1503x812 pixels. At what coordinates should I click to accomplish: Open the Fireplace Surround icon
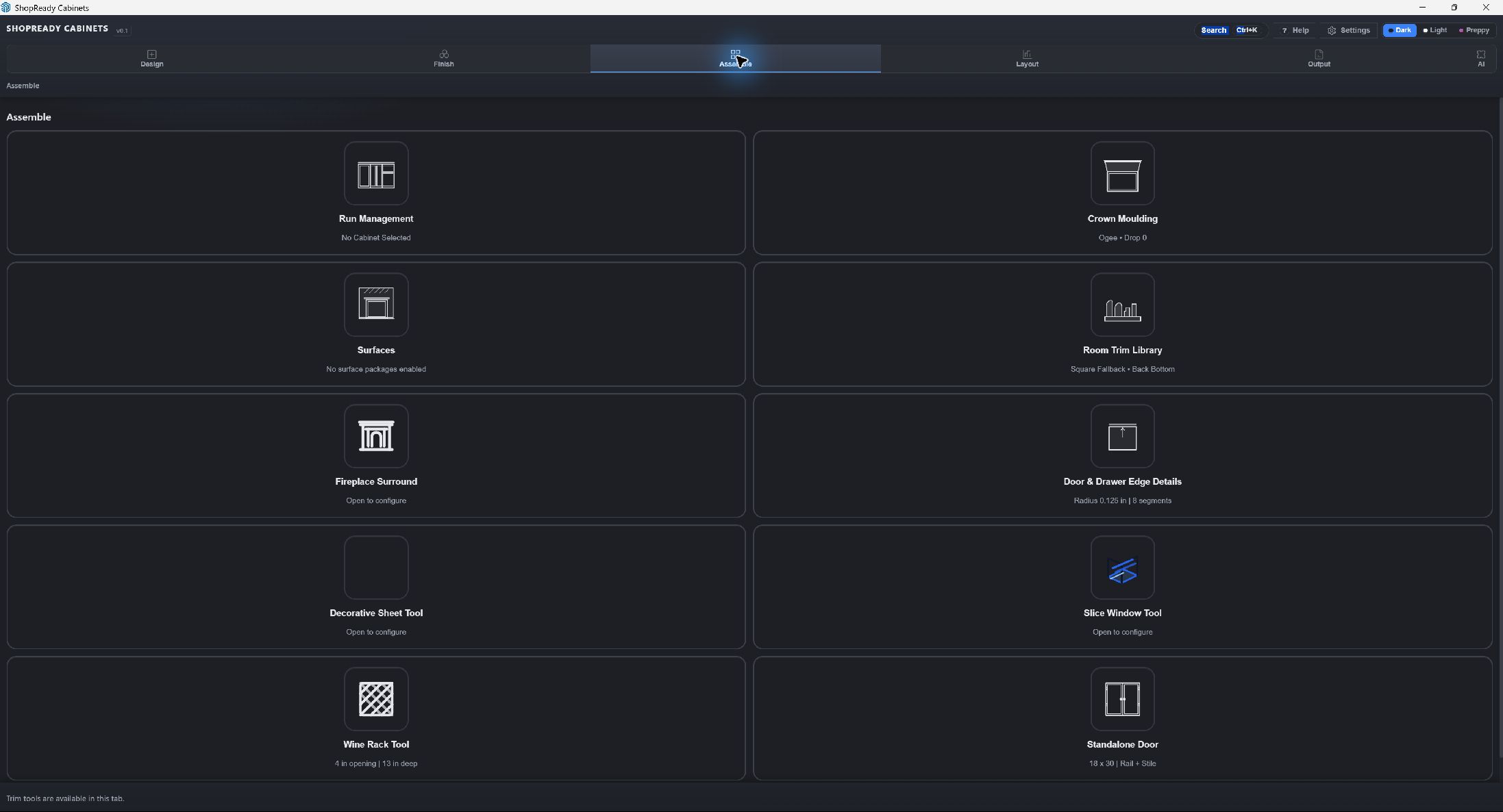click(376, 436)
